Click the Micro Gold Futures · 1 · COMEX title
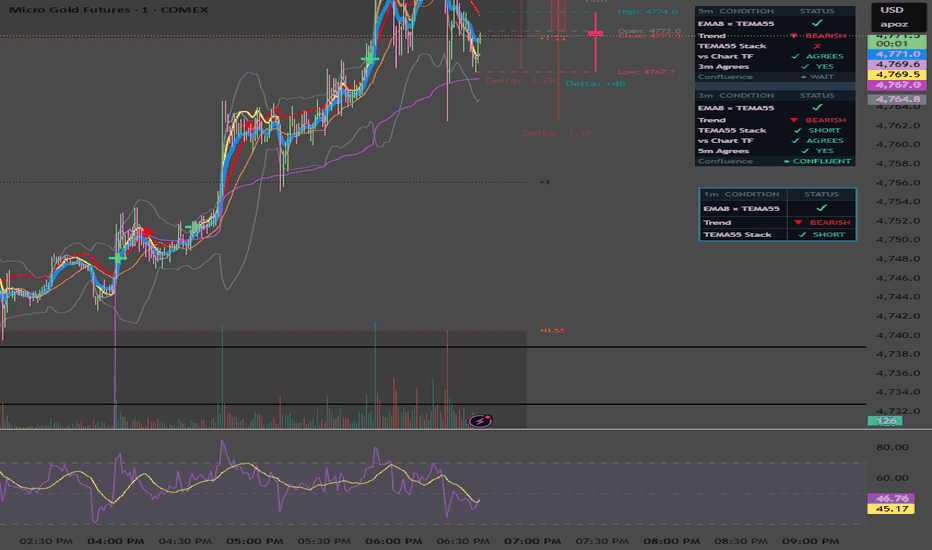 pos(109,10)
